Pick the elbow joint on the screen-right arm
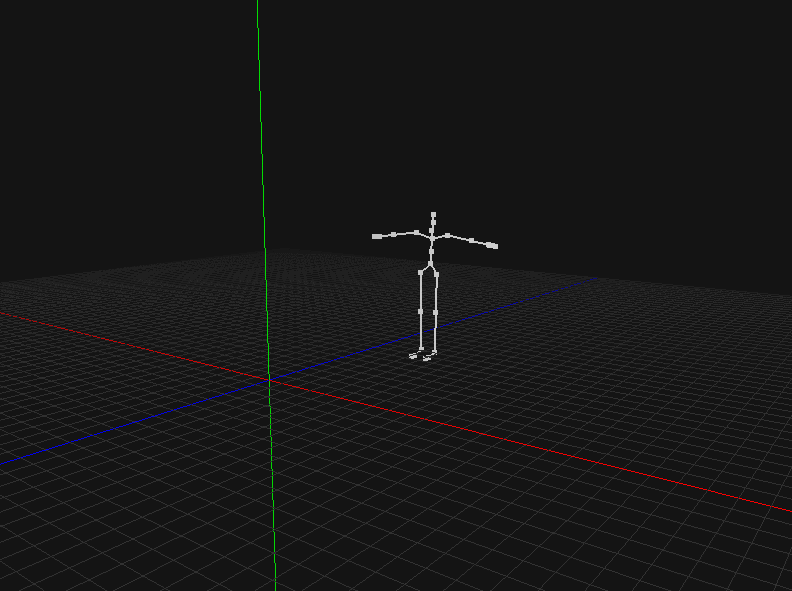 click(x=471, y=240)
